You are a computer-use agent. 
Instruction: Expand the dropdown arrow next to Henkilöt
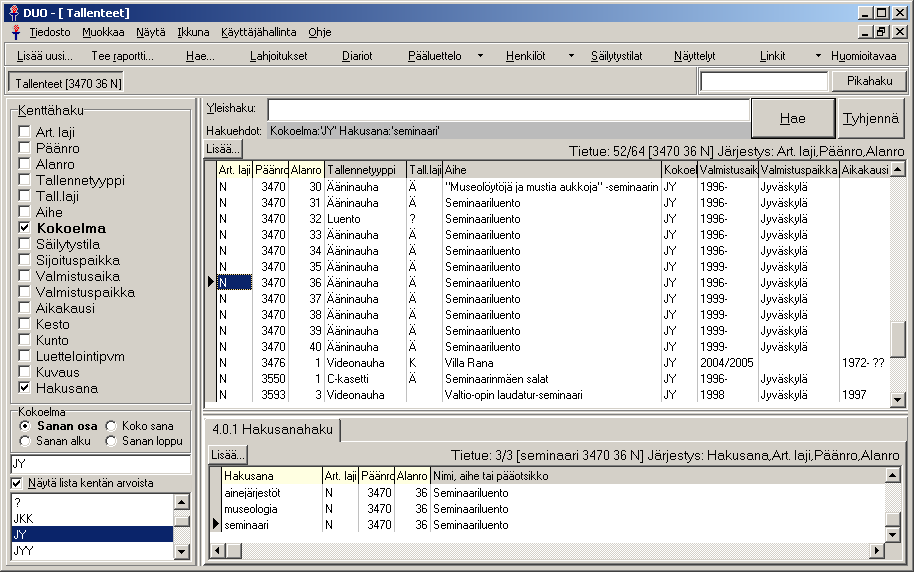click(571, 56)
